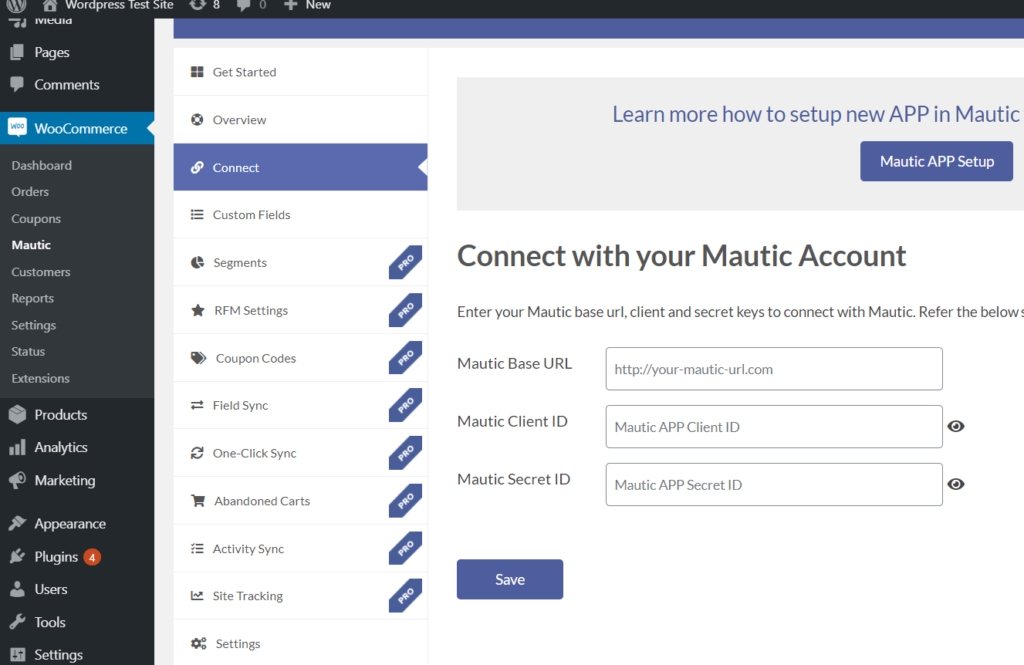Open WooCommerce Dashboard submenu
Screen dimensions: 1024x665
pos(41,165)
